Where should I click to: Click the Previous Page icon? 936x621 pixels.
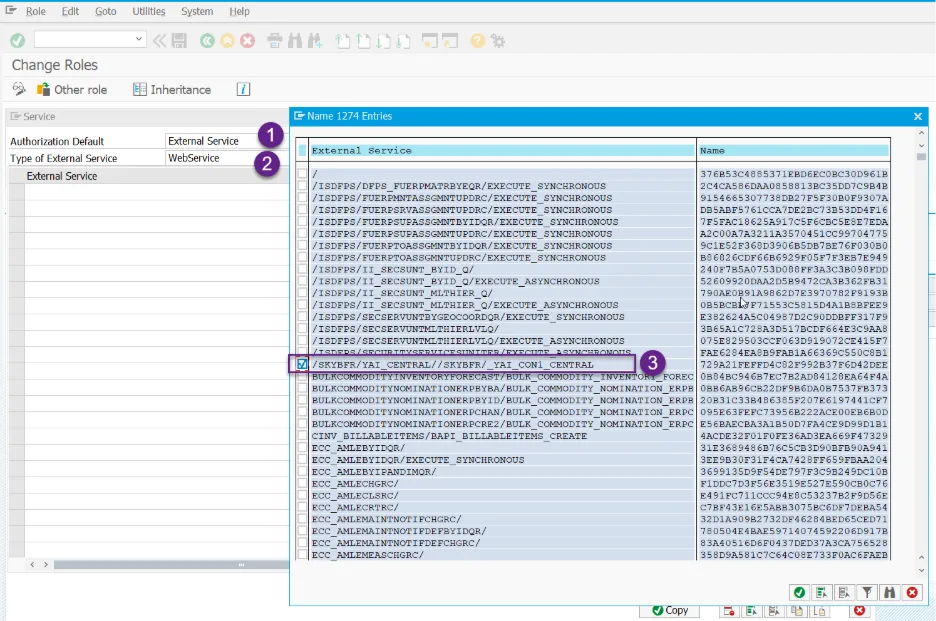point(364,41)
